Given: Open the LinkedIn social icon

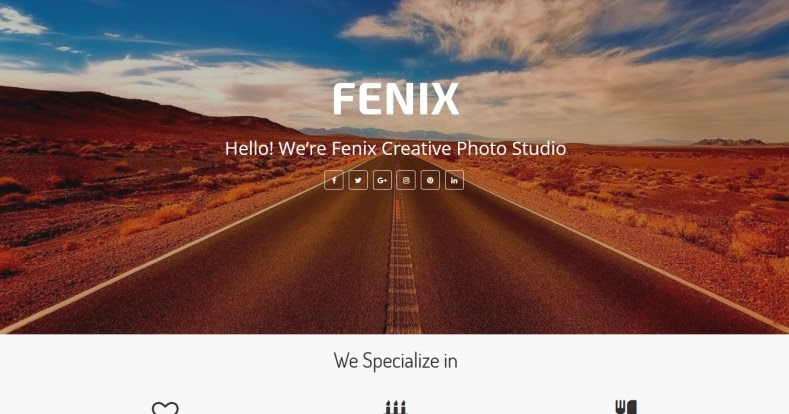Looking at the screenshot, I should pyautogui.click(x=454, y=180).
